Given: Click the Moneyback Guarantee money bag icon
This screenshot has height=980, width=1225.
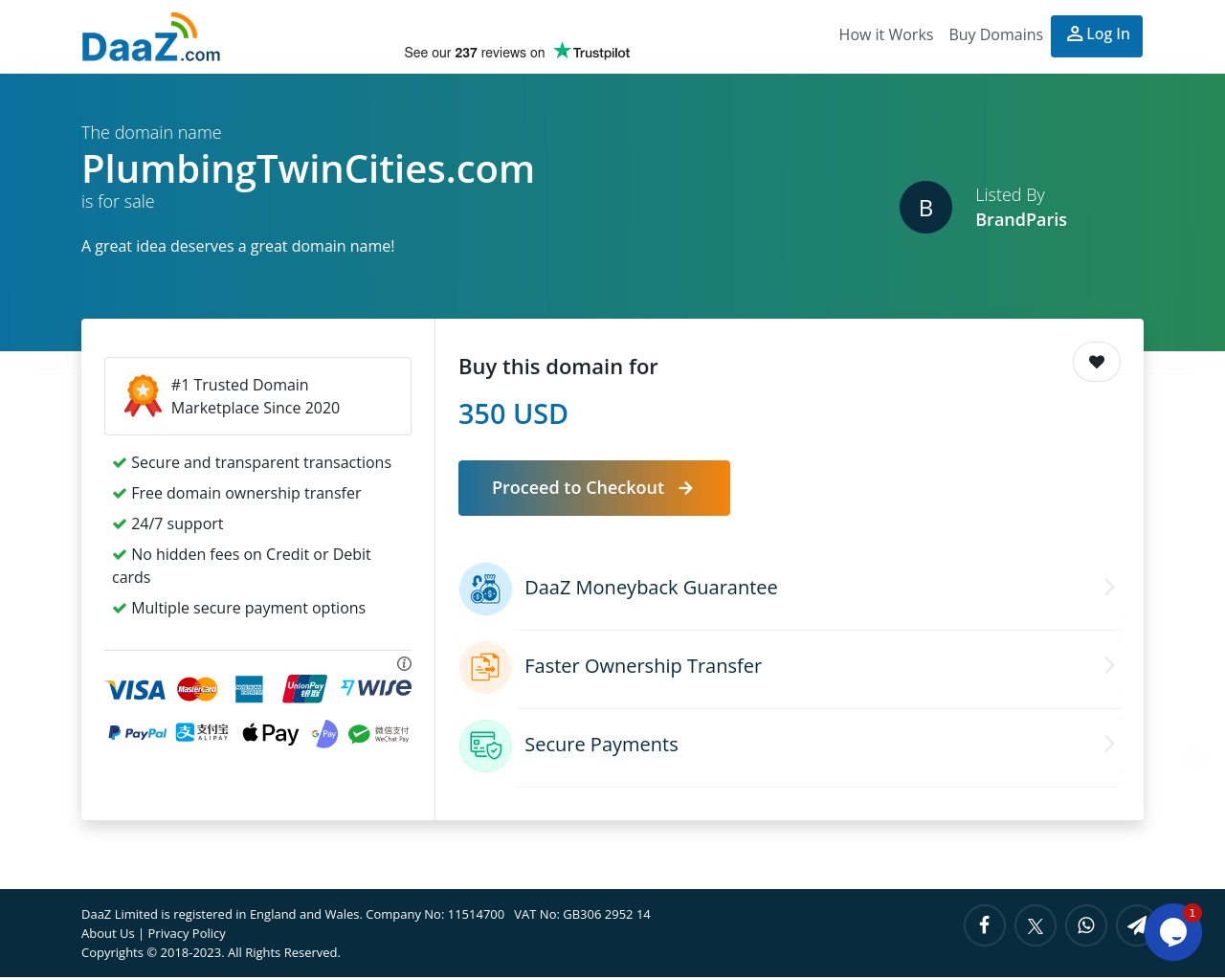Looking at the screenshot, I should click(486, 589).
